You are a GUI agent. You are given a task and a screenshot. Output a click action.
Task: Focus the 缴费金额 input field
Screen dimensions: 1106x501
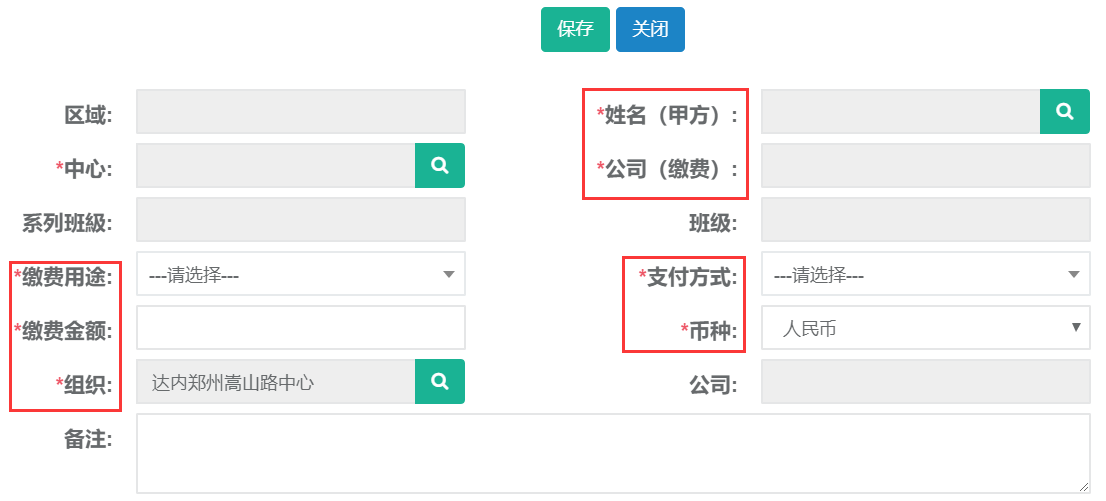(x=300, y=328)
